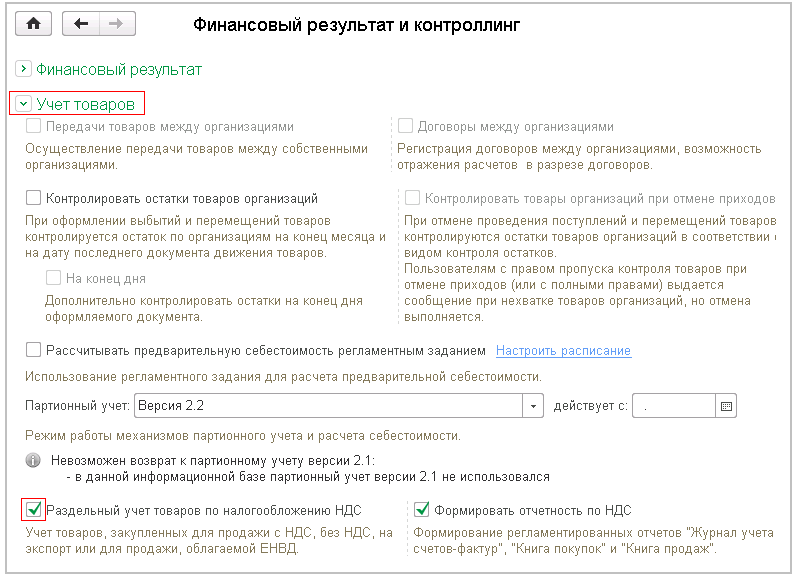Uncheck Формировать отчетность по НДС

(420, 510)
